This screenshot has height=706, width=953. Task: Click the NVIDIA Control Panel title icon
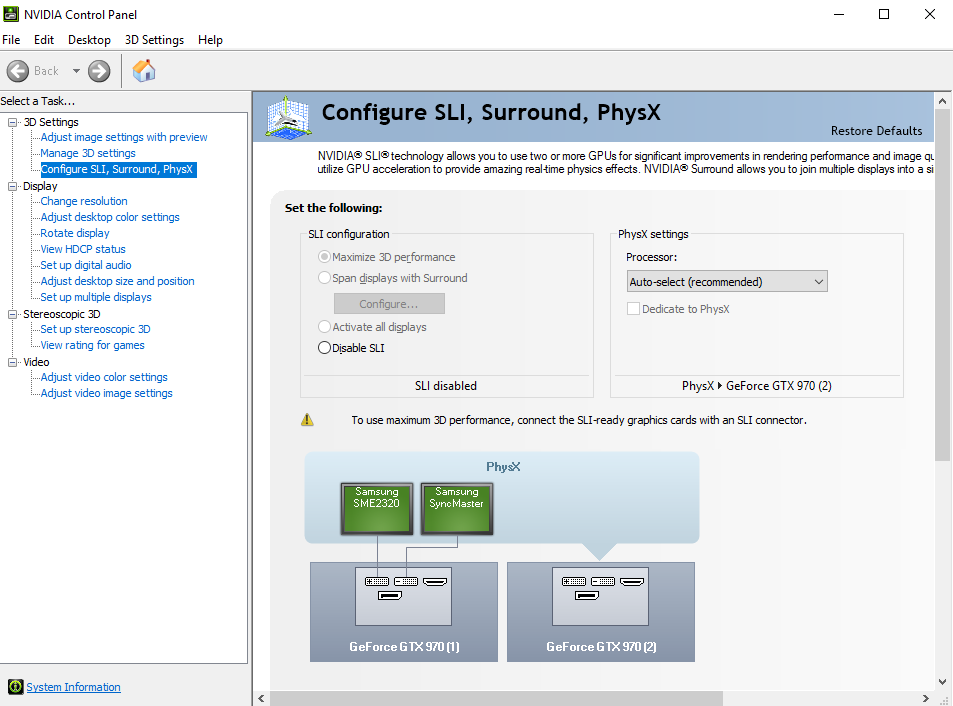[11, 14]
